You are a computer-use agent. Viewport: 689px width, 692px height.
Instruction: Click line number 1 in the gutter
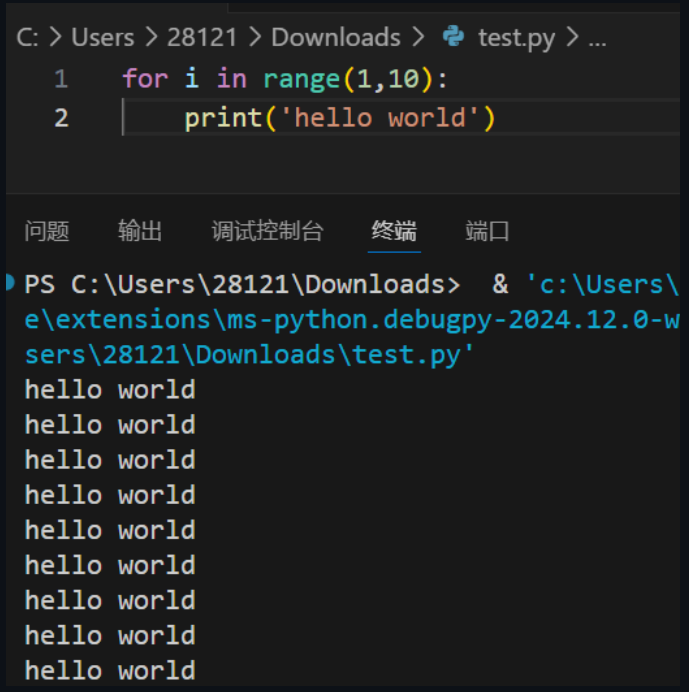click(61, 78)
